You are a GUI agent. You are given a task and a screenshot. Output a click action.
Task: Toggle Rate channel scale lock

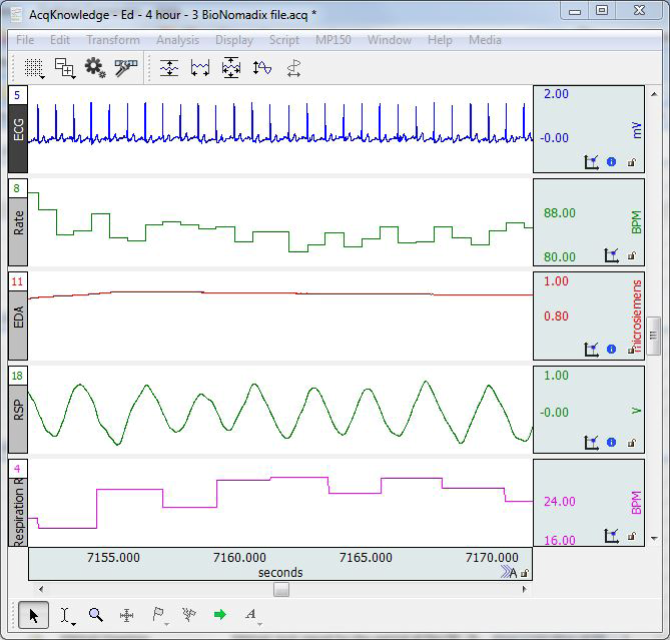coord(632,255)
